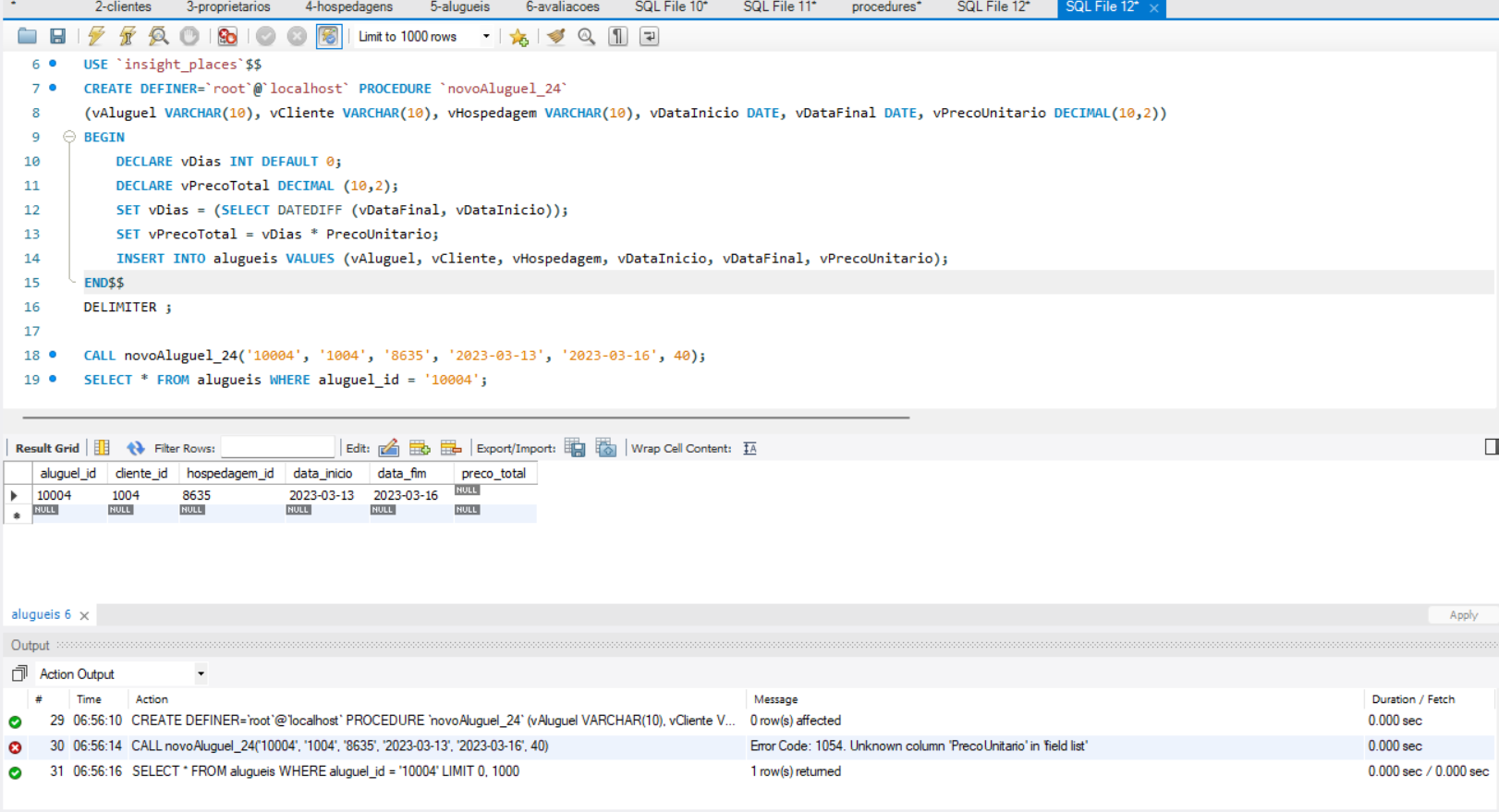Refresh the result set icon
Screen dimensions: 1499x812
(136, 448)
